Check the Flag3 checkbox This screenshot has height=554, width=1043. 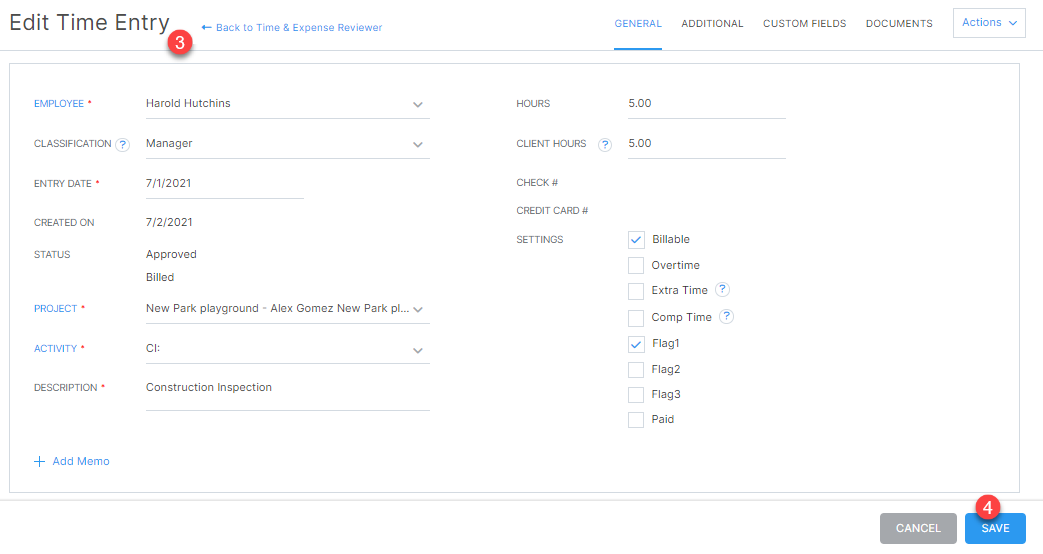pos(636,394)
